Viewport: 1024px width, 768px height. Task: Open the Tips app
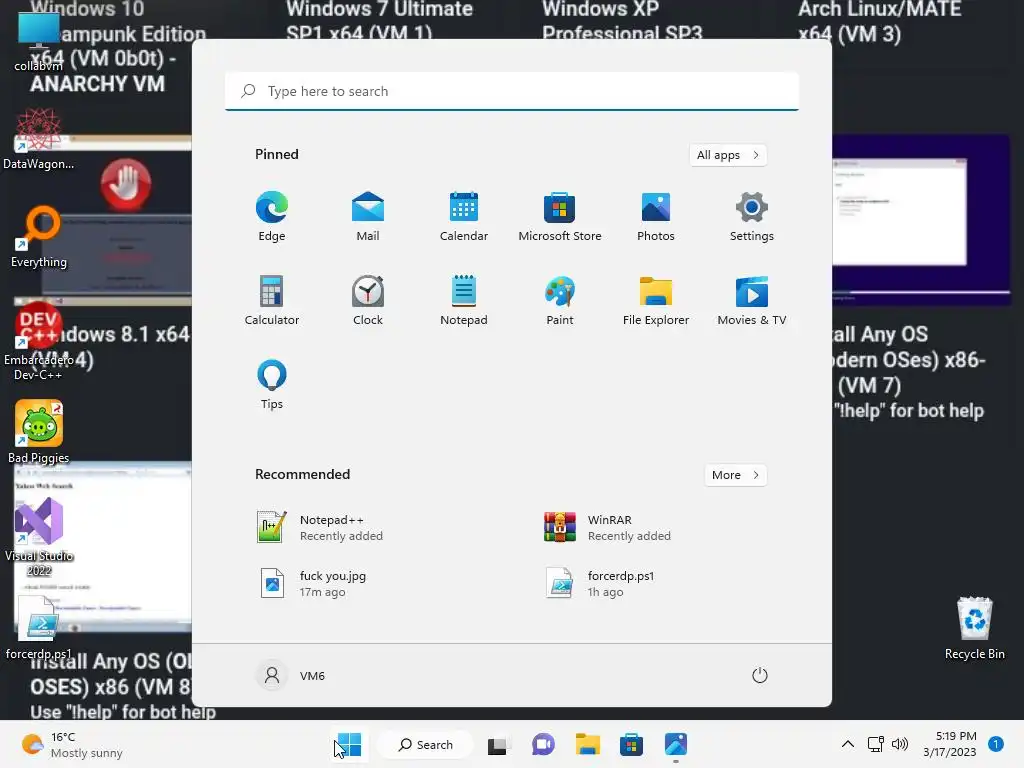(272, 385)
